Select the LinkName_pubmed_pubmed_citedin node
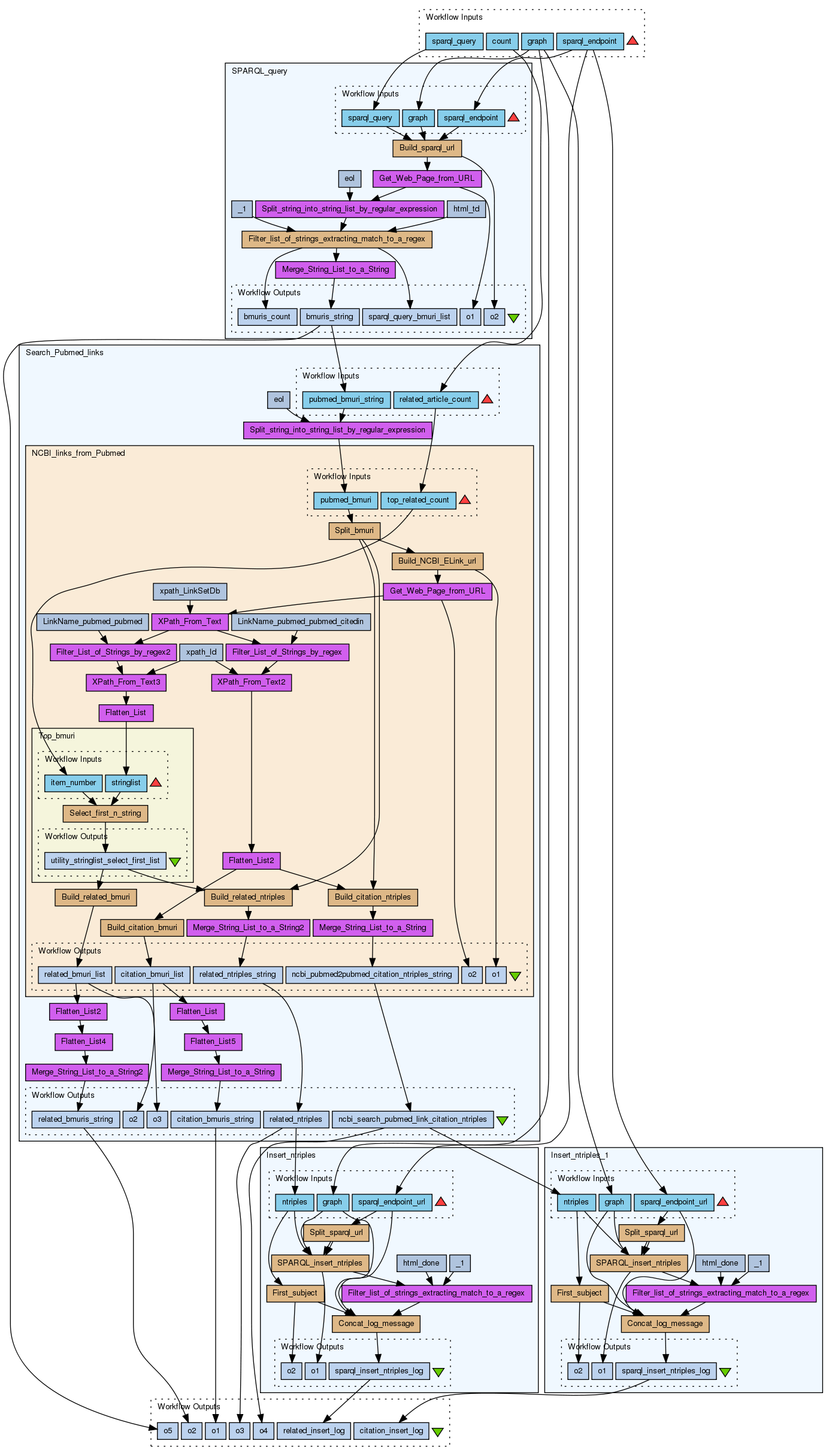Screen dimensions: 832x1456 point(300,622)
